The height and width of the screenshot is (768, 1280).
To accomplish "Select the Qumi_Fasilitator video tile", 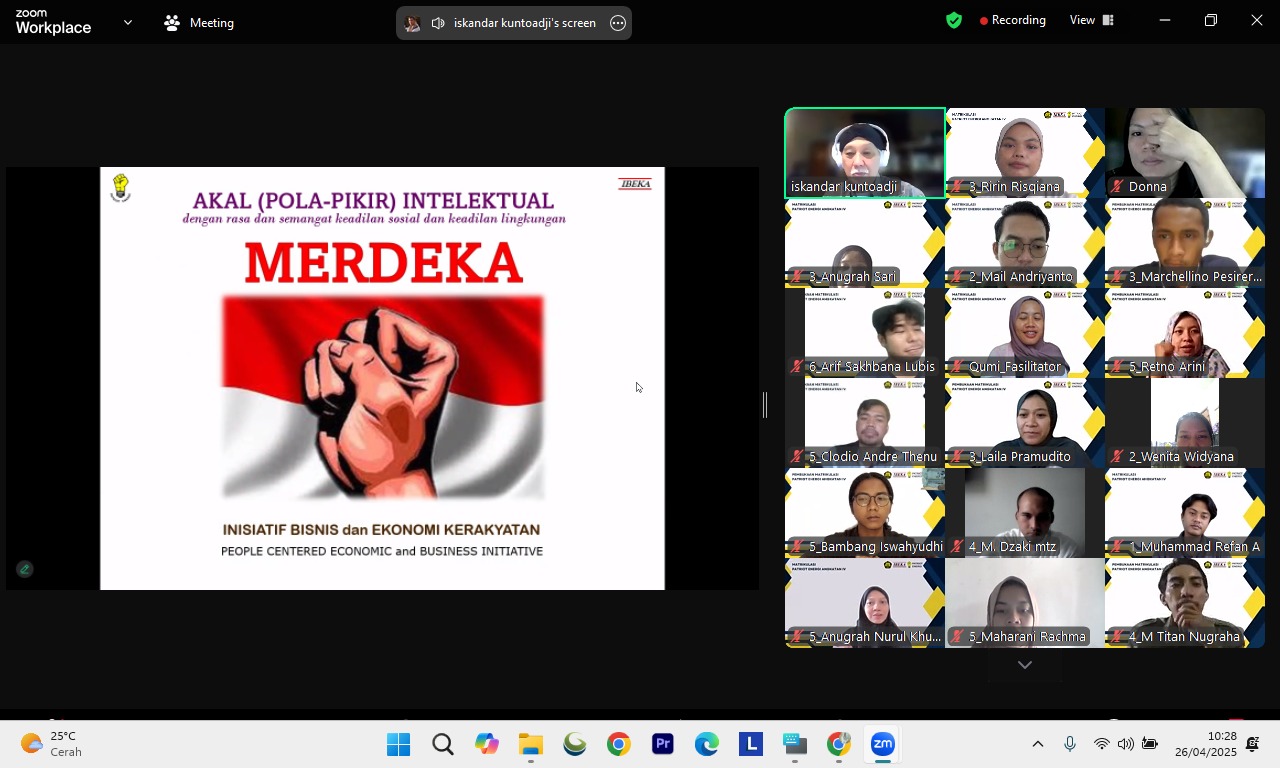I will pos(1025,333).
